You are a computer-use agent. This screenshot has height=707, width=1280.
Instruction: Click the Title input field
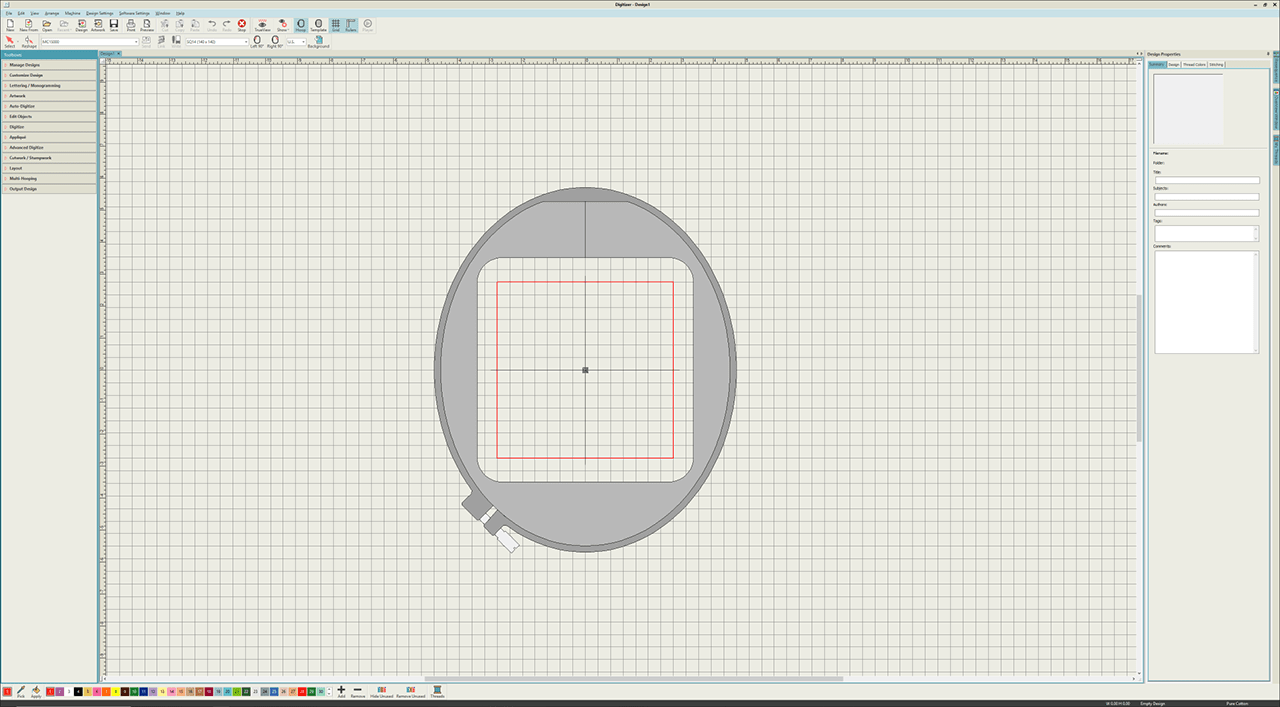pos(1207,180)
